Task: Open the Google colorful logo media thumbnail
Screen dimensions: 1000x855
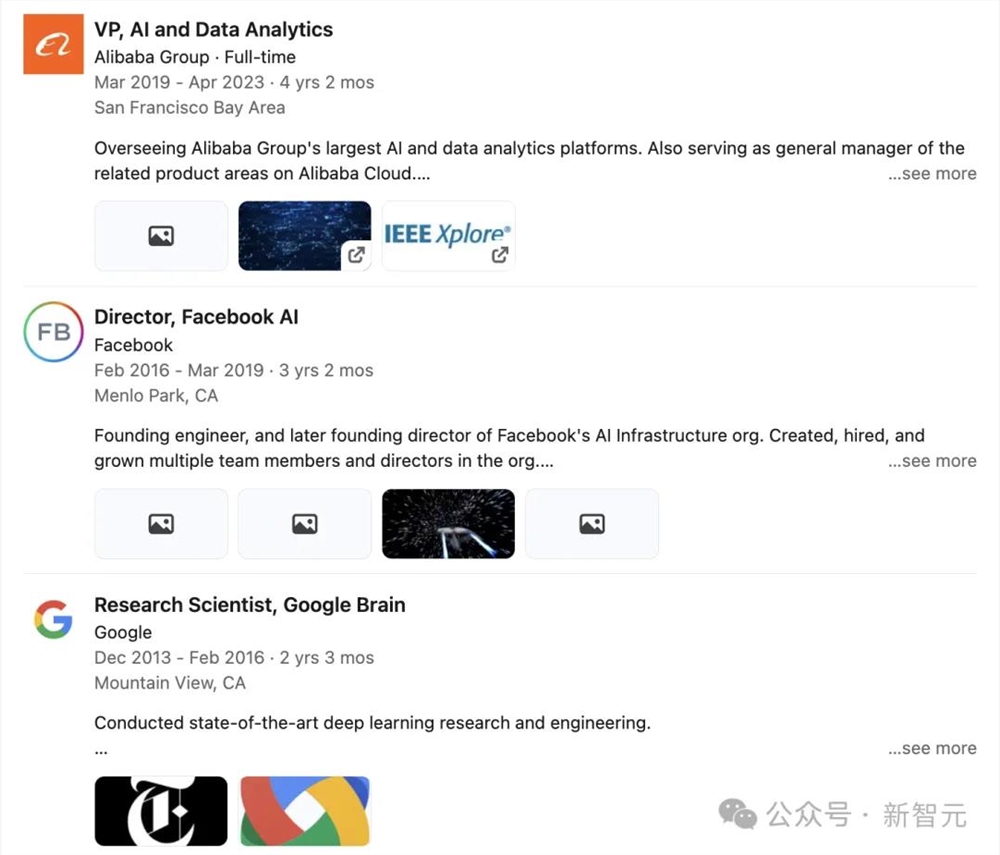Action: (305, 811)
